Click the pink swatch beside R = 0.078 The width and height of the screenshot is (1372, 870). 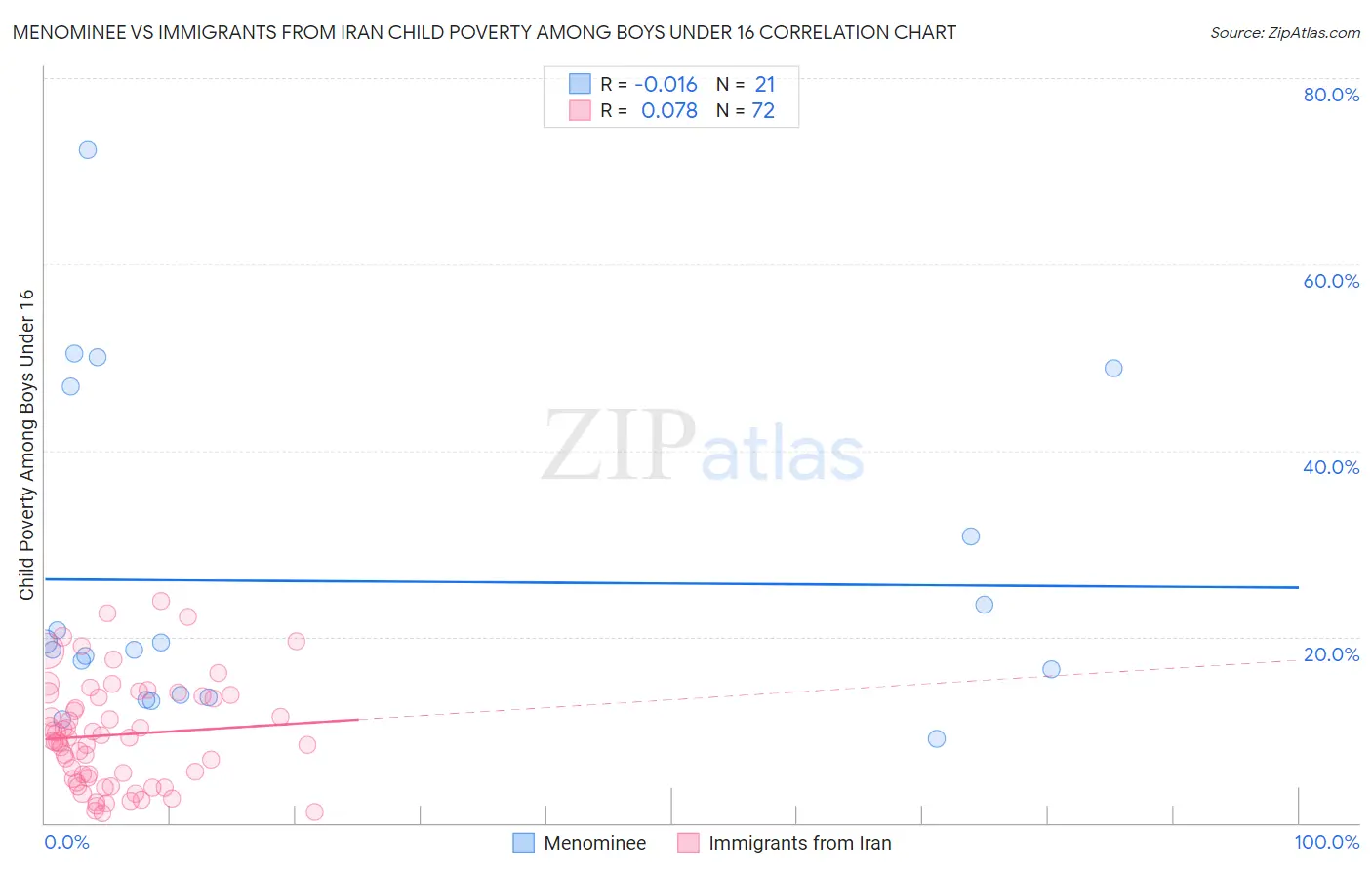(581, 110)
